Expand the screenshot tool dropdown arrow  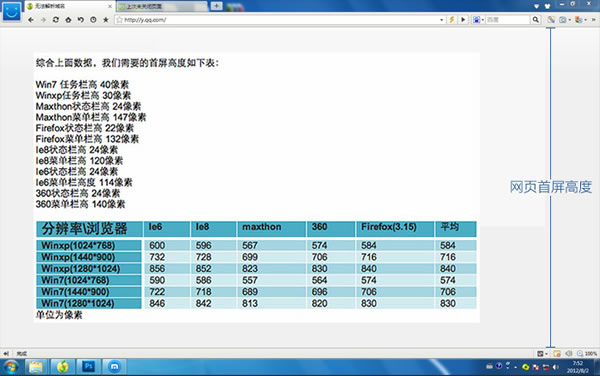coord(570,20)
